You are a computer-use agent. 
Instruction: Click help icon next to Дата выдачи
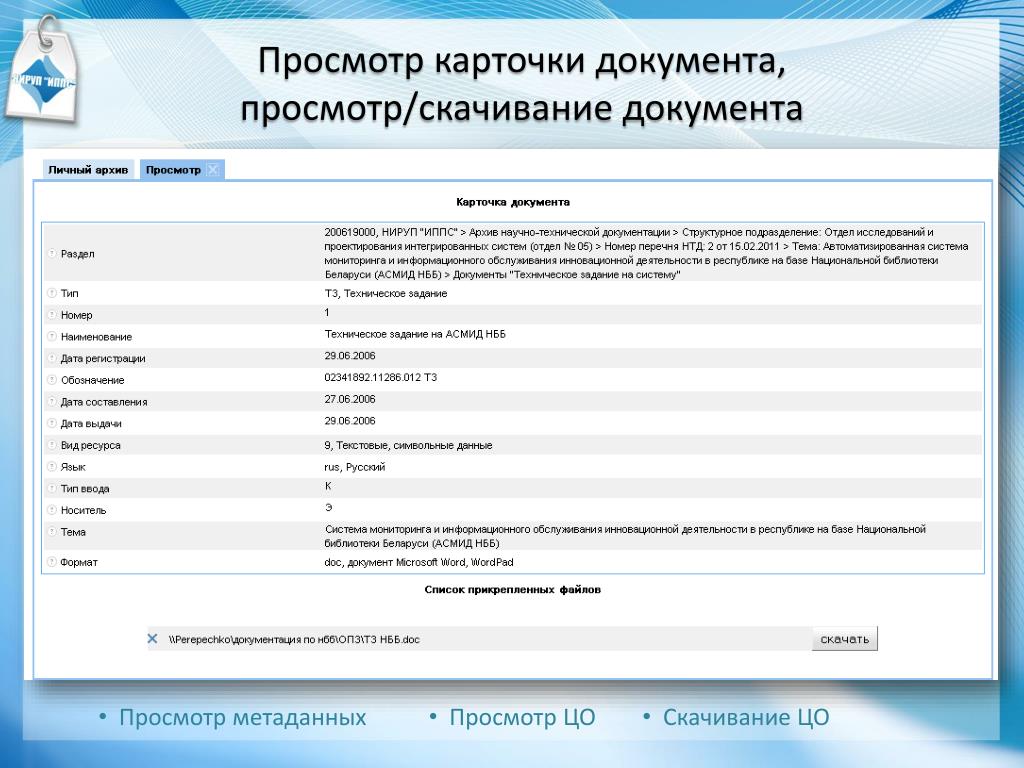[52, 423]
